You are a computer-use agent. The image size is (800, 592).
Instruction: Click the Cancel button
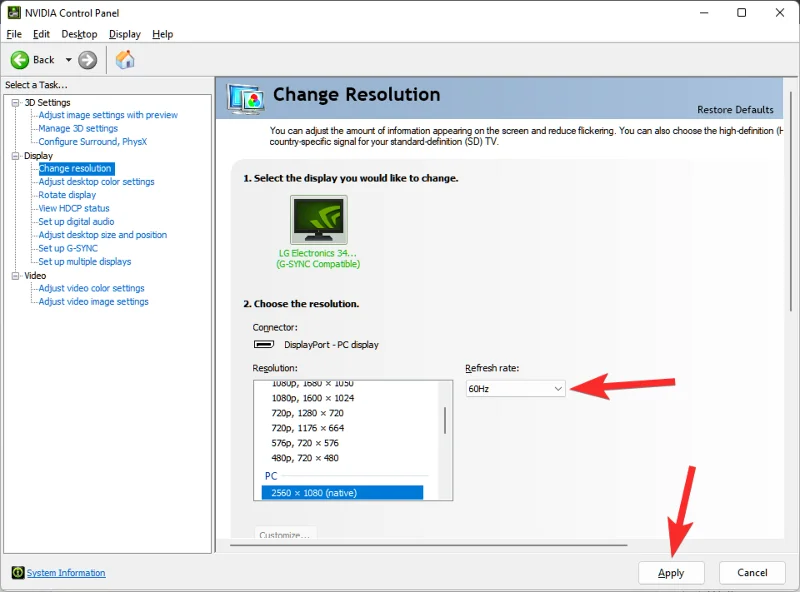(752, 573)
